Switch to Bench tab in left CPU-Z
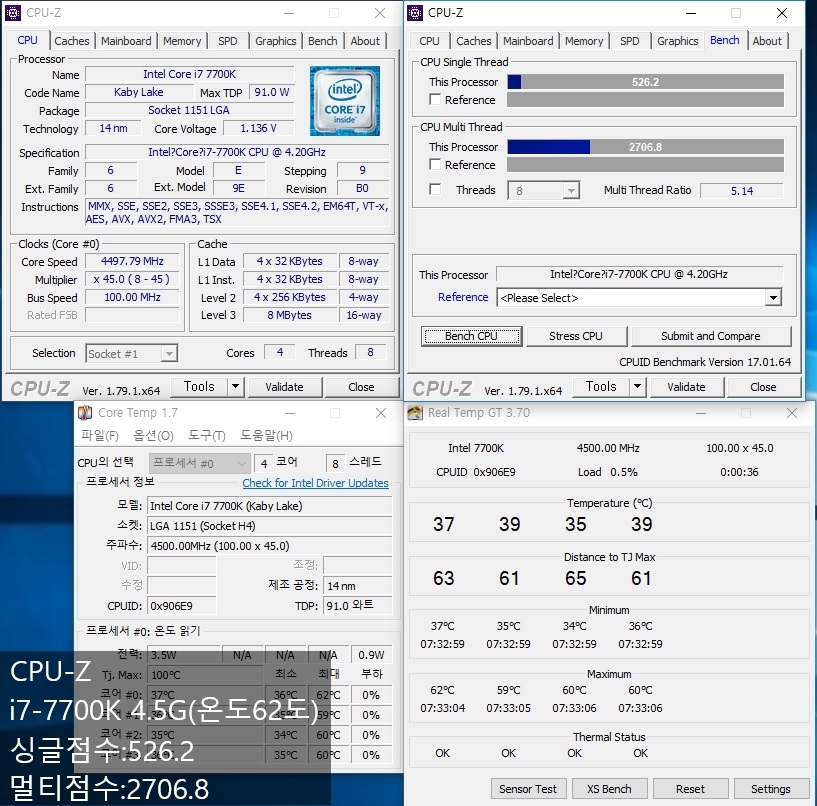This screenshot has width=817, height=806. point(323,41)
